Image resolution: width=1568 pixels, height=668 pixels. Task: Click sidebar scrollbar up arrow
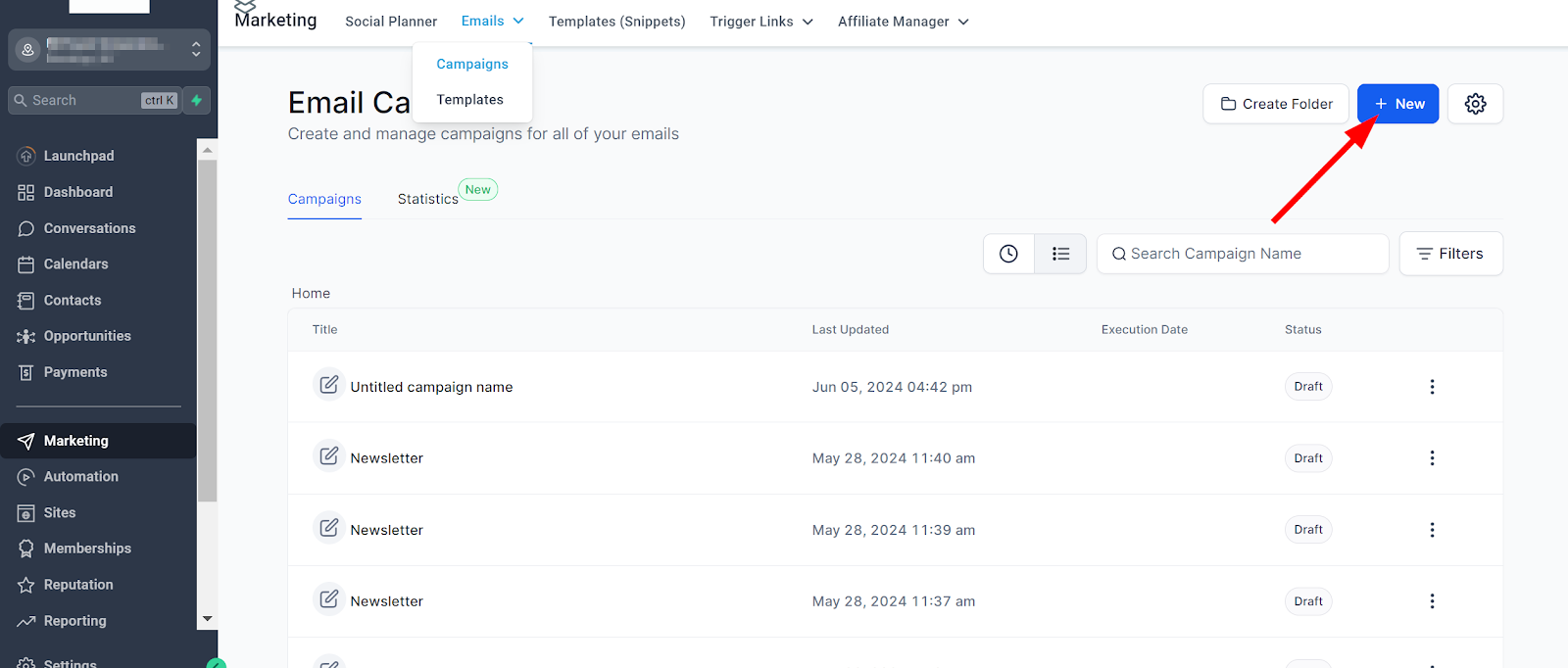tap(207, 150)
